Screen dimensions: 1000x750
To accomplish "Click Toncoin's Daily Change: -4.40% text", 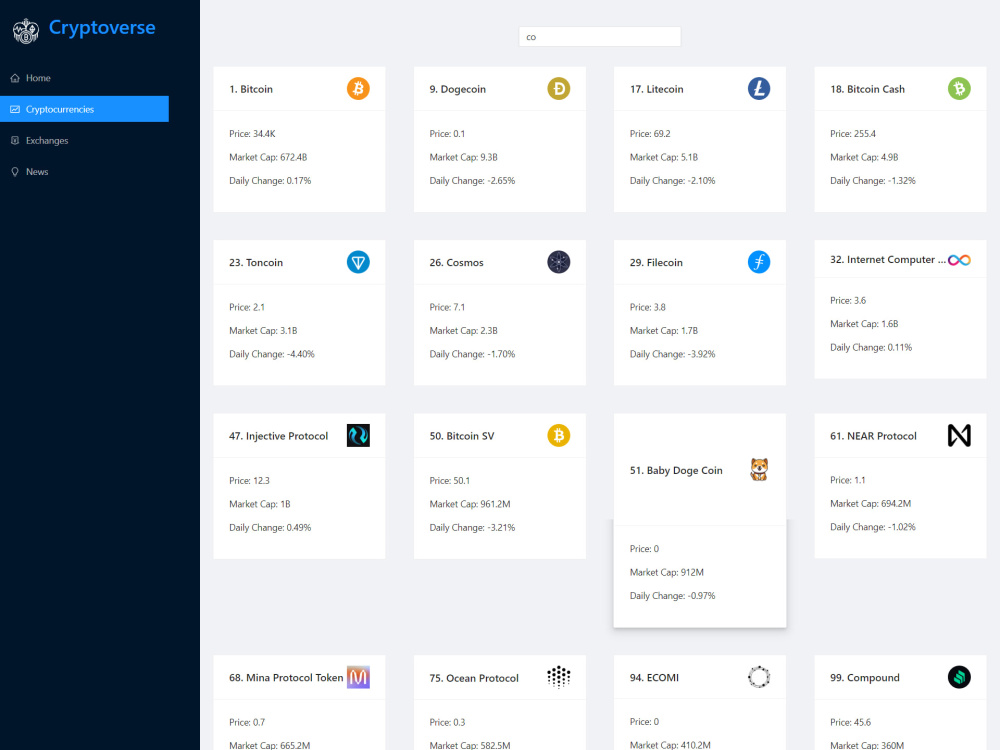I will (272, 355).
